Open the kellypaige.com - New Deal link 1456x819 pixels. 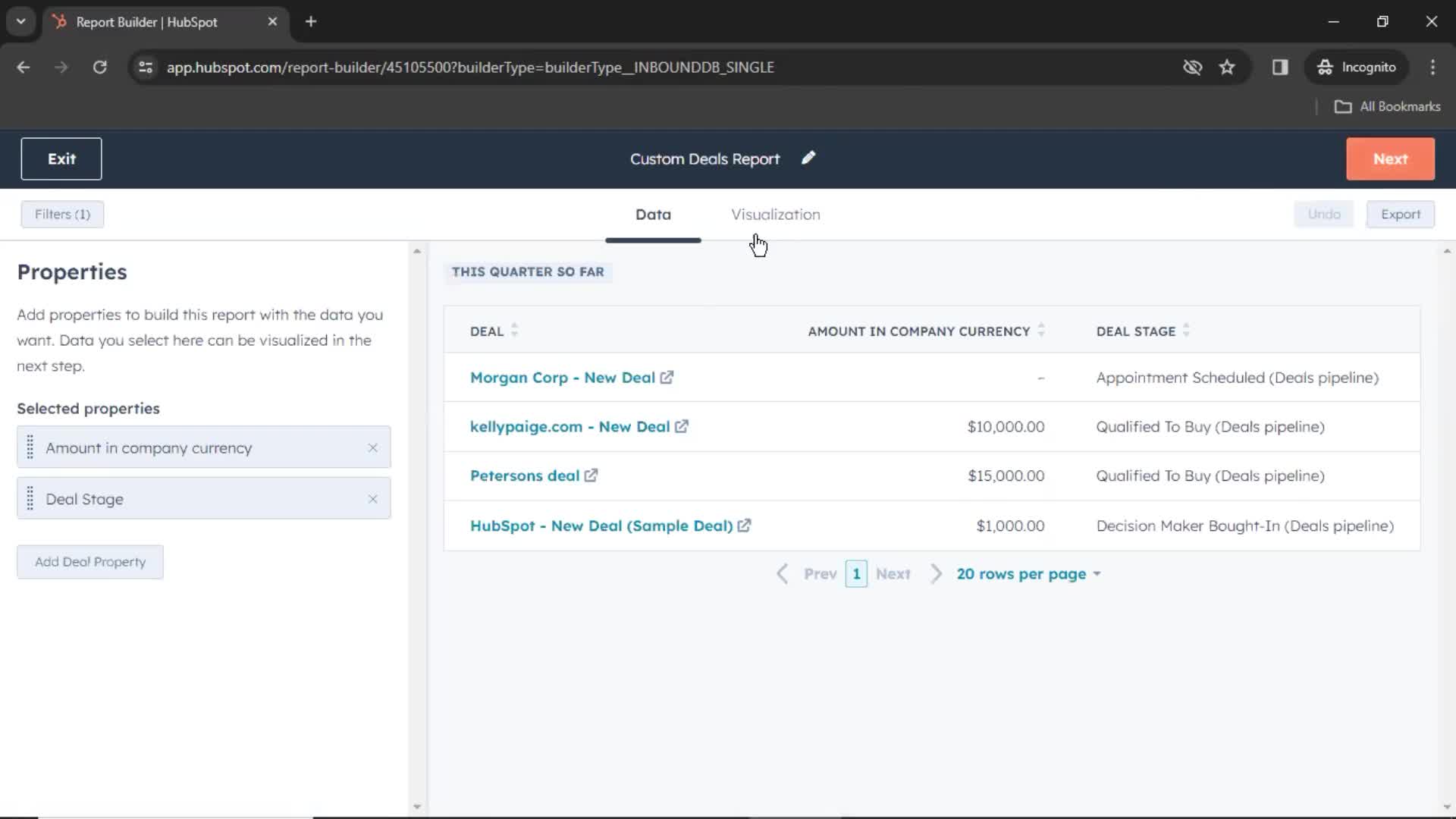570,427
